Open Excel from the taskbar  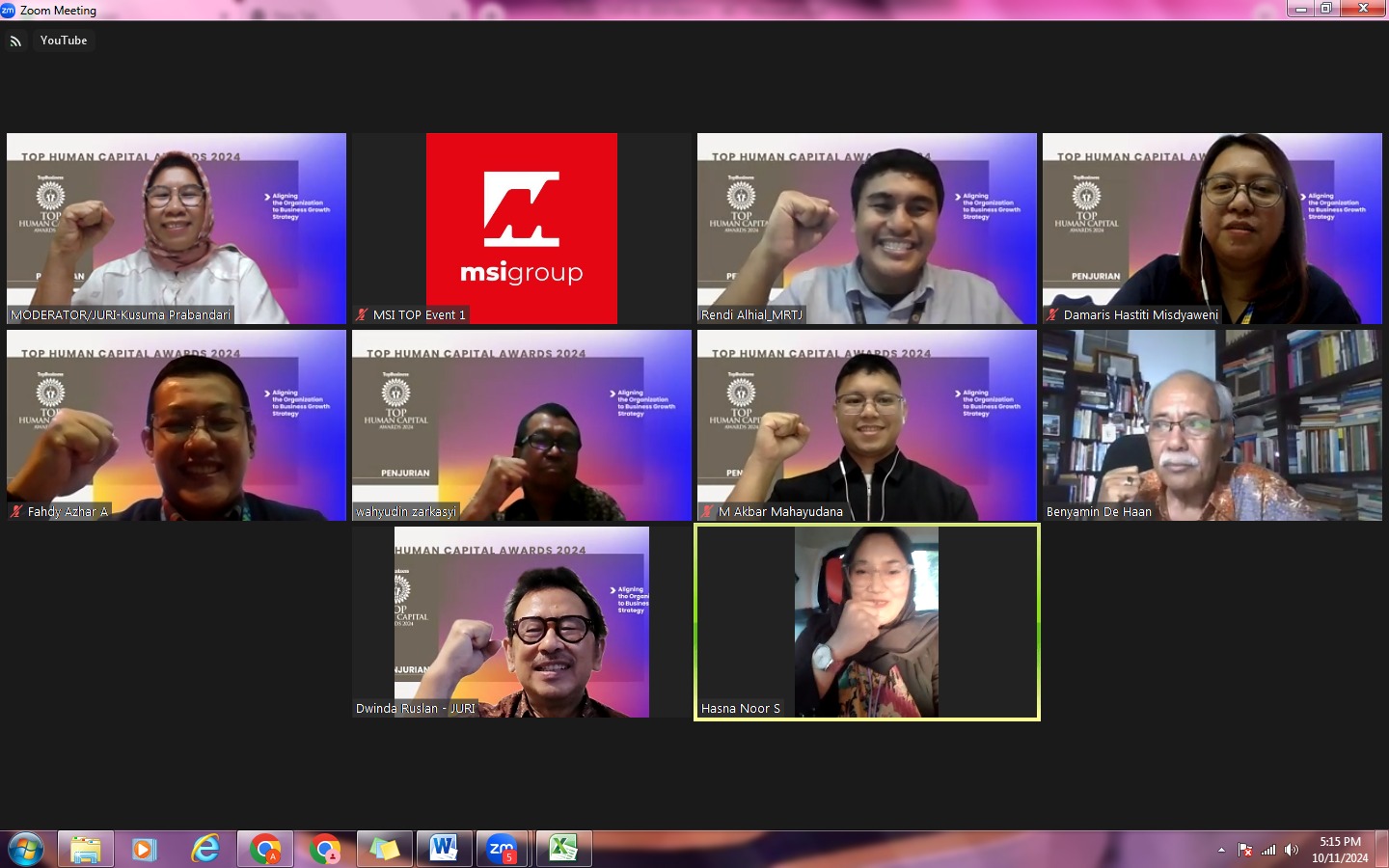pos(563,850)
